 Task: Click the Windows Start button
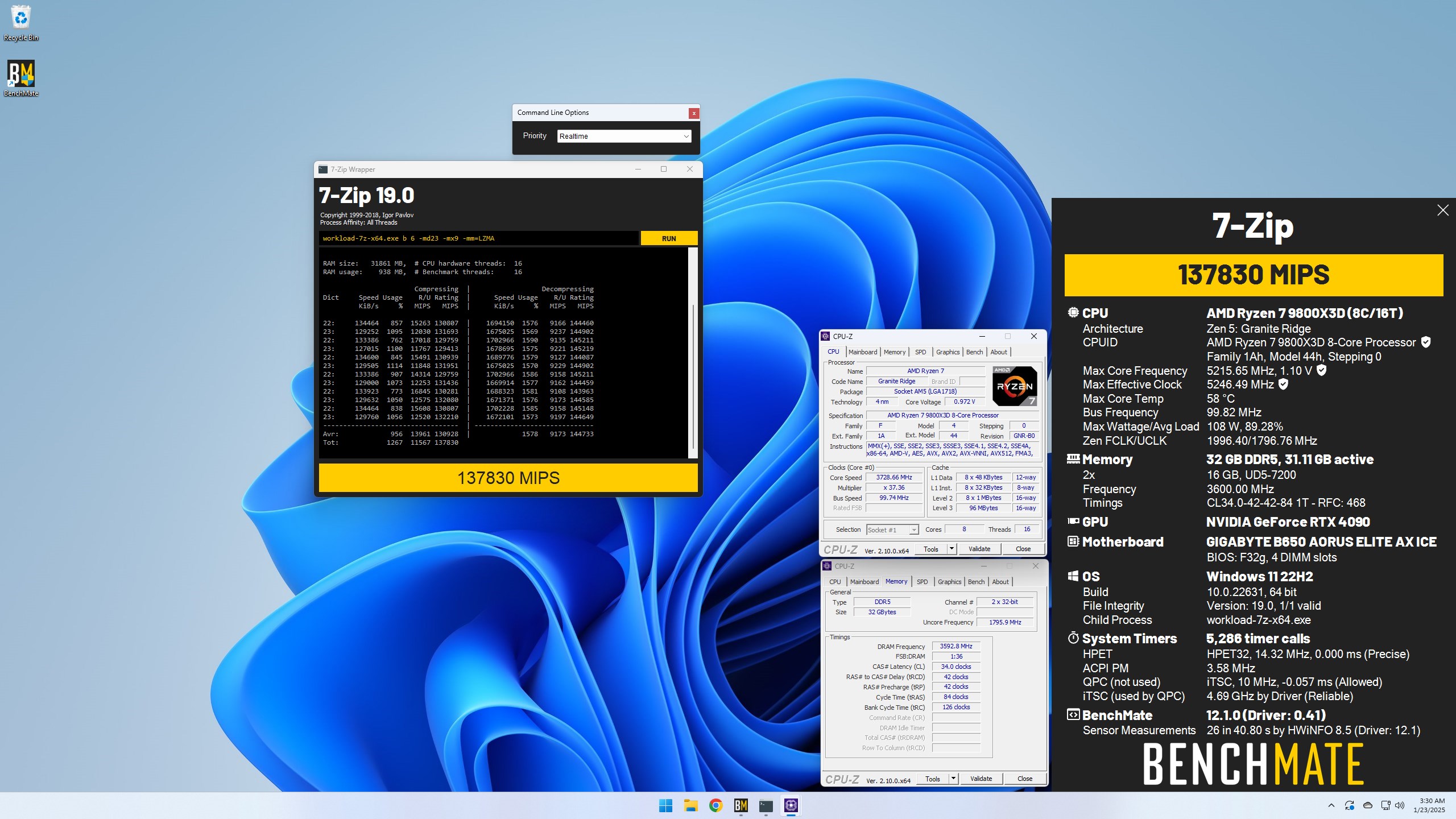(x=665, y=805)
